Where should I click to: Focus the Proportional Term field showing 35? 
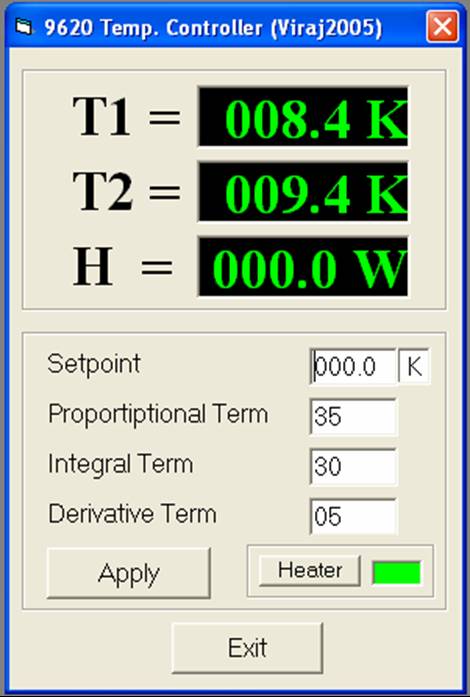pyautogui.click(x=353, y=417)
